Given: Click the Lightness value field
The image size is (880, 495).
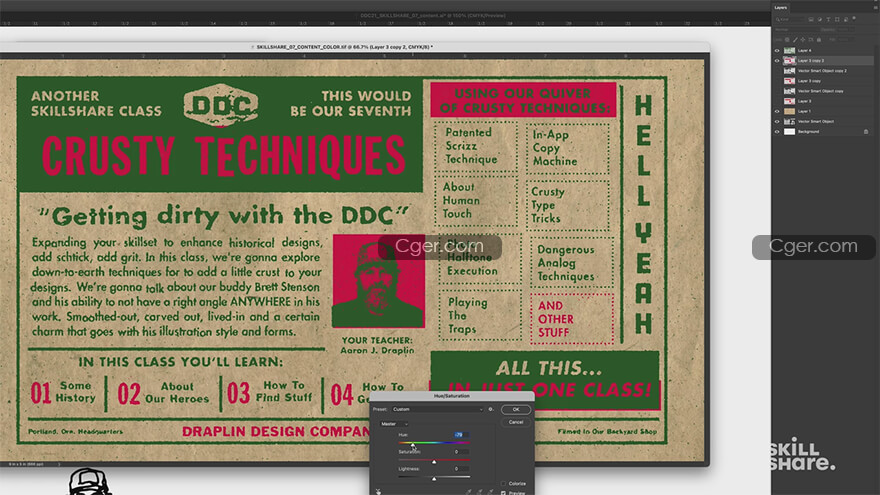Looking at the screenshot, I should pyautogui.click(x=462, y=469).
